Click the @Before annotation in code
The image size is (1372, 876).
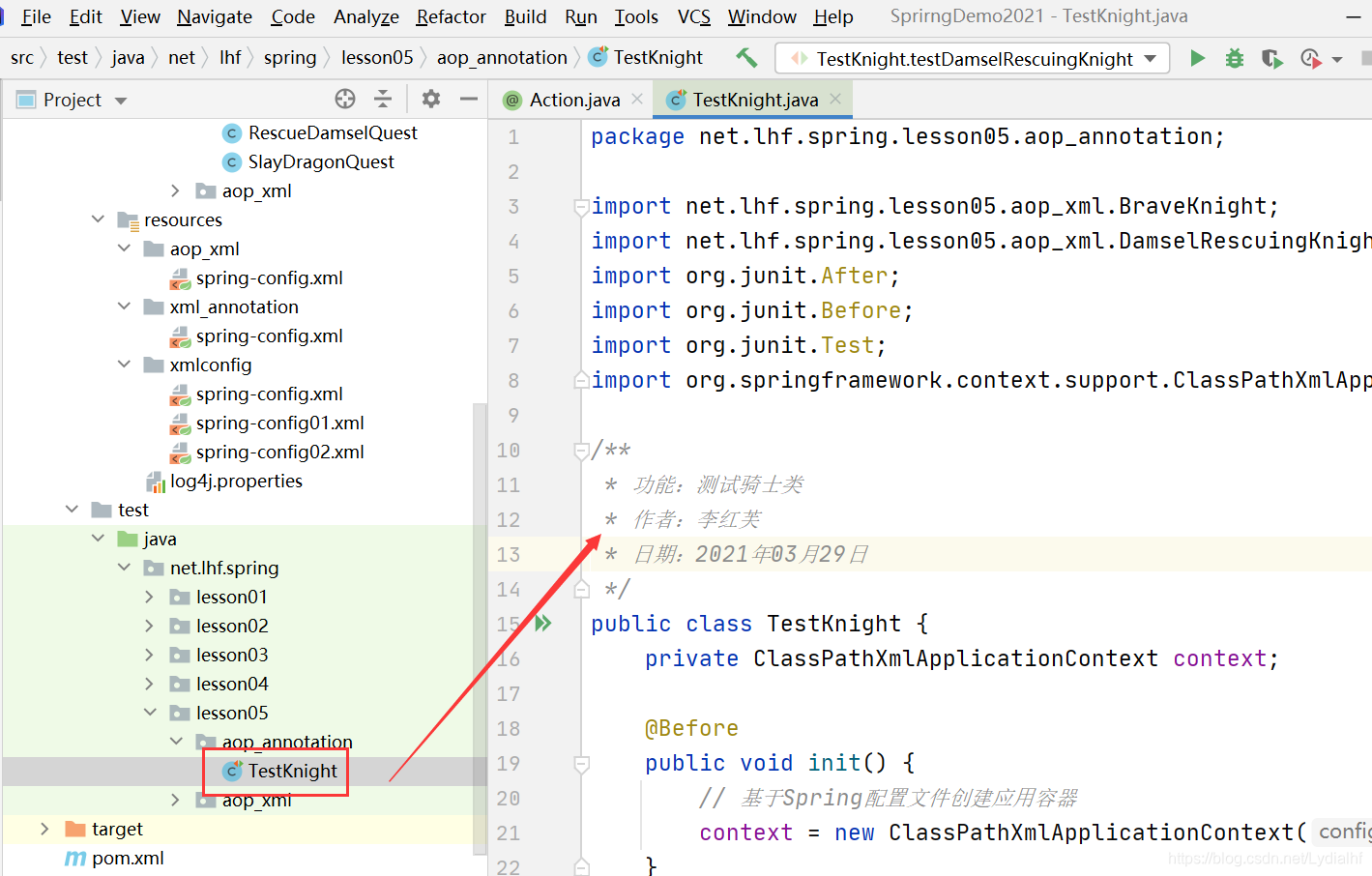[691, 728]
